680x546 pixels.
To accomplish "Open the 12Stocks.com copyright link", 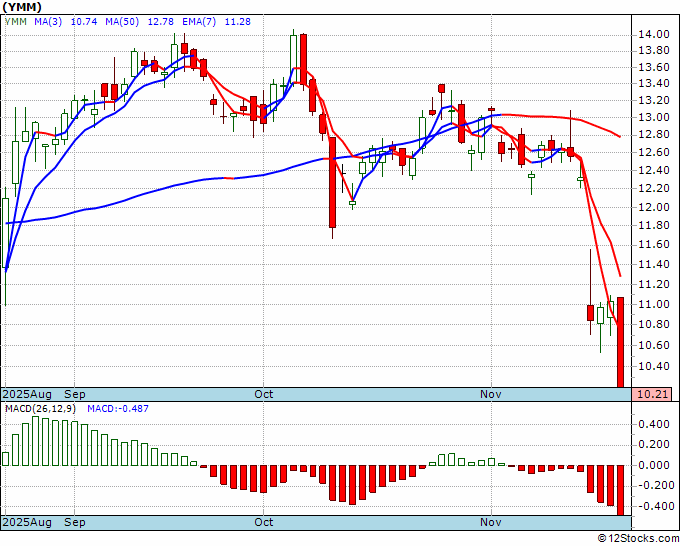I will pos(638,539).
